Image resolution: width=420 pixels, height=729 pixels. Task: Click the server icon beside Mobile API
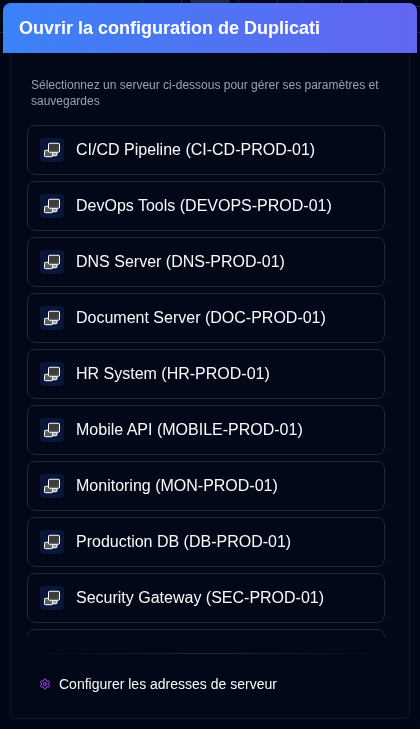click(x=52, y=430)
